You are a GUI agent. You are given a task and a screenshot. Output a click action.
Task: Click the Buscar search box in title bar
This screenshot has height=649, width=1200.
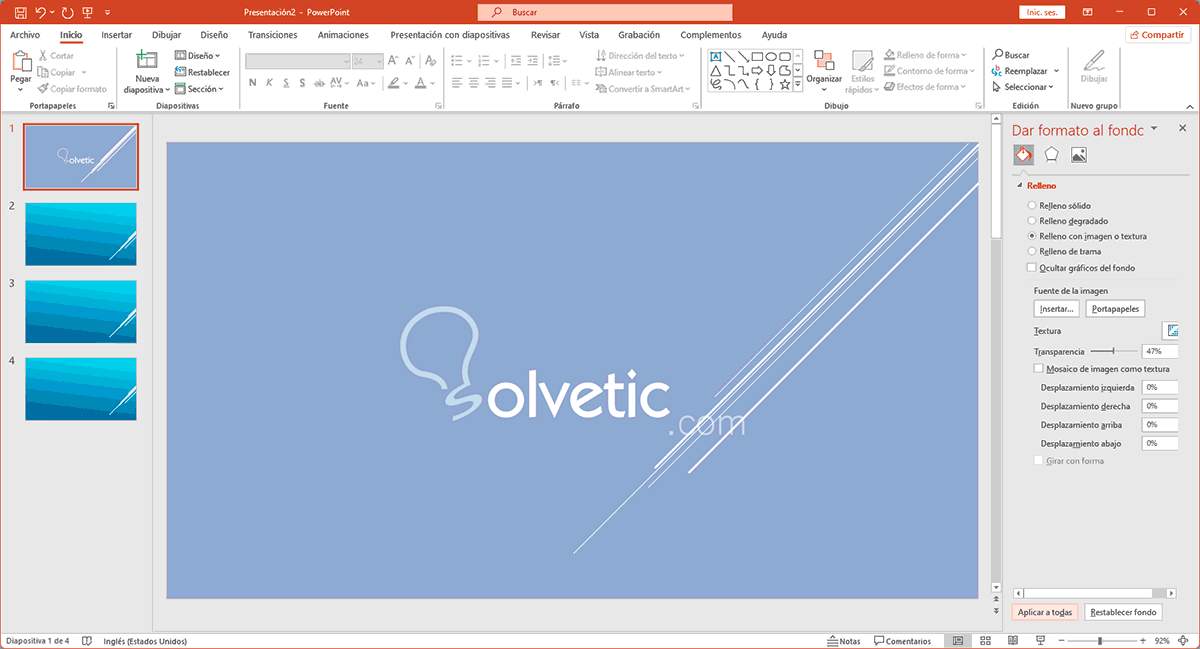click(x=605, y=12)
